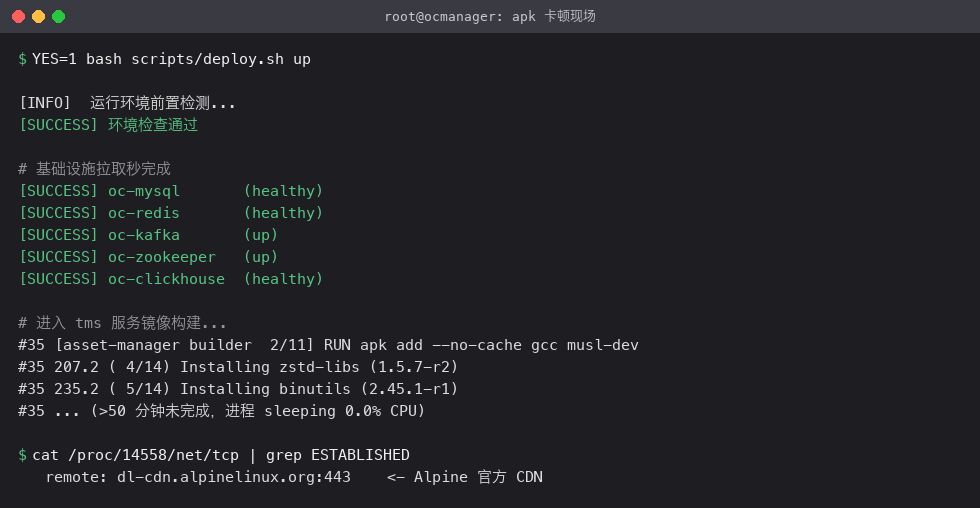Click the dl-cdn.alpinelinux.org:443 remote address

pos(234,477)
